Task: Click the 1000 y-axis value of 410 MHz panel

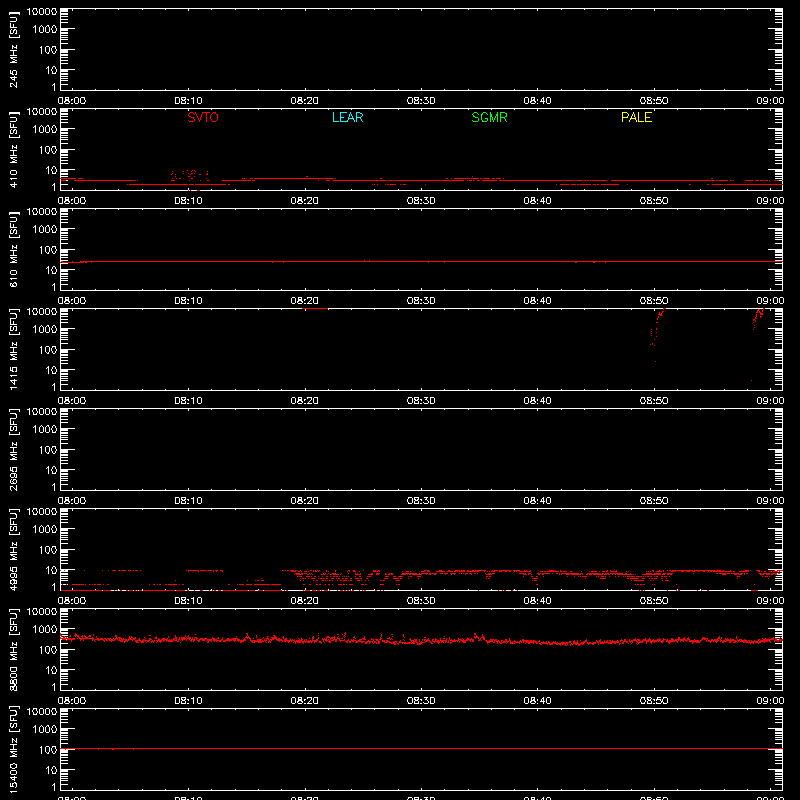Action: [x=44, y=130]
